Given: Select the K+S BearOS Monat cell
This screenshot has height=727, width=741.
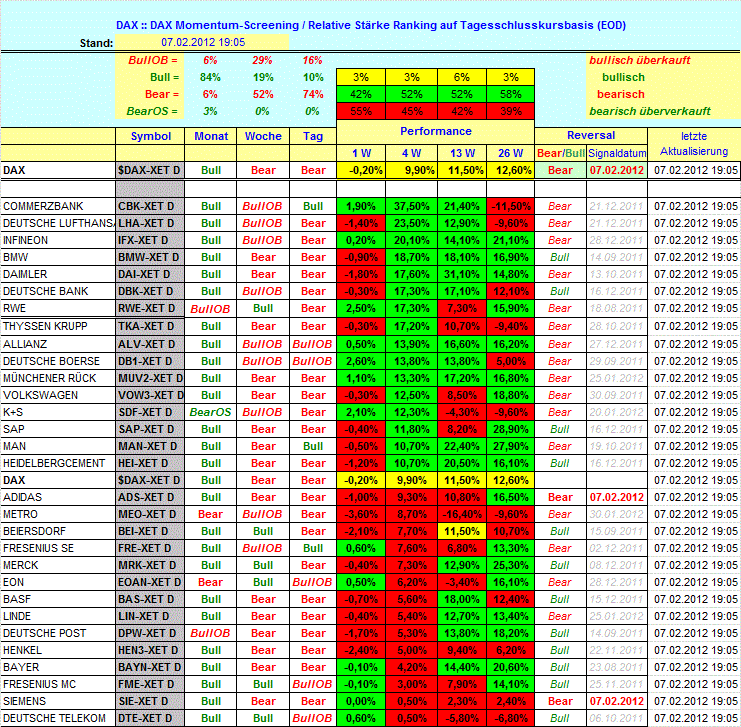Looking at the screenshot, I should coord(211,411).
